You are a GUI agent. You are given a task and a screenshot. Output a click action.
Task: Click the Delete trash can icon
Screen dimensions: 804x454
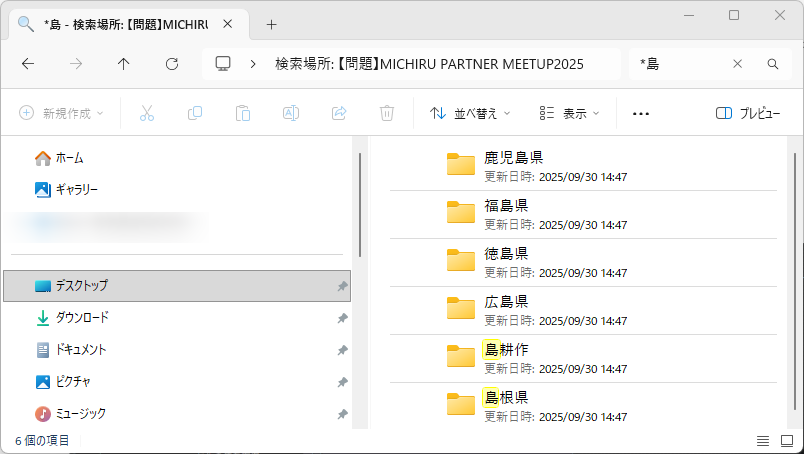tap(387, 113)
